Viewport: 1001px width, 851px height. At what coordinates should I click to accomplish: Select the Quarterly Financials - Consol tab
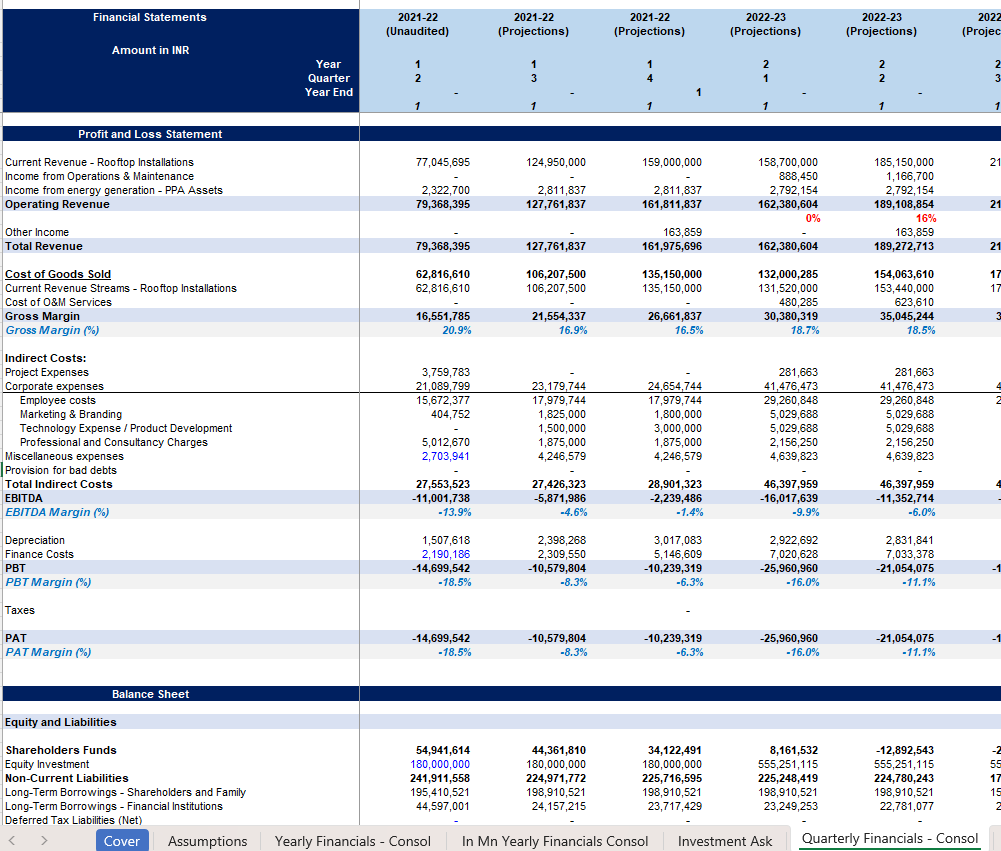click(890, 839)
